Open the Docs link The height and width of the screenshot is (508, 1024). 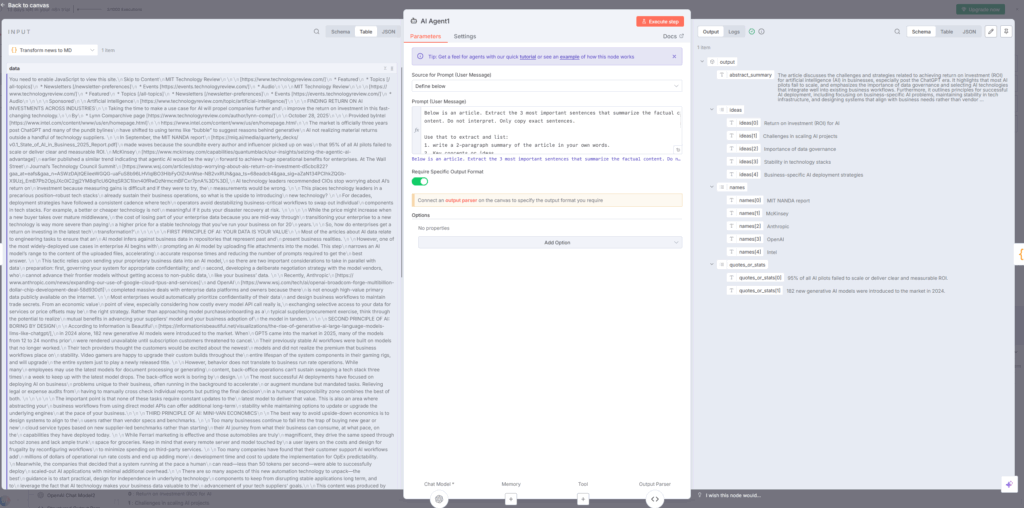pos(672,36)
